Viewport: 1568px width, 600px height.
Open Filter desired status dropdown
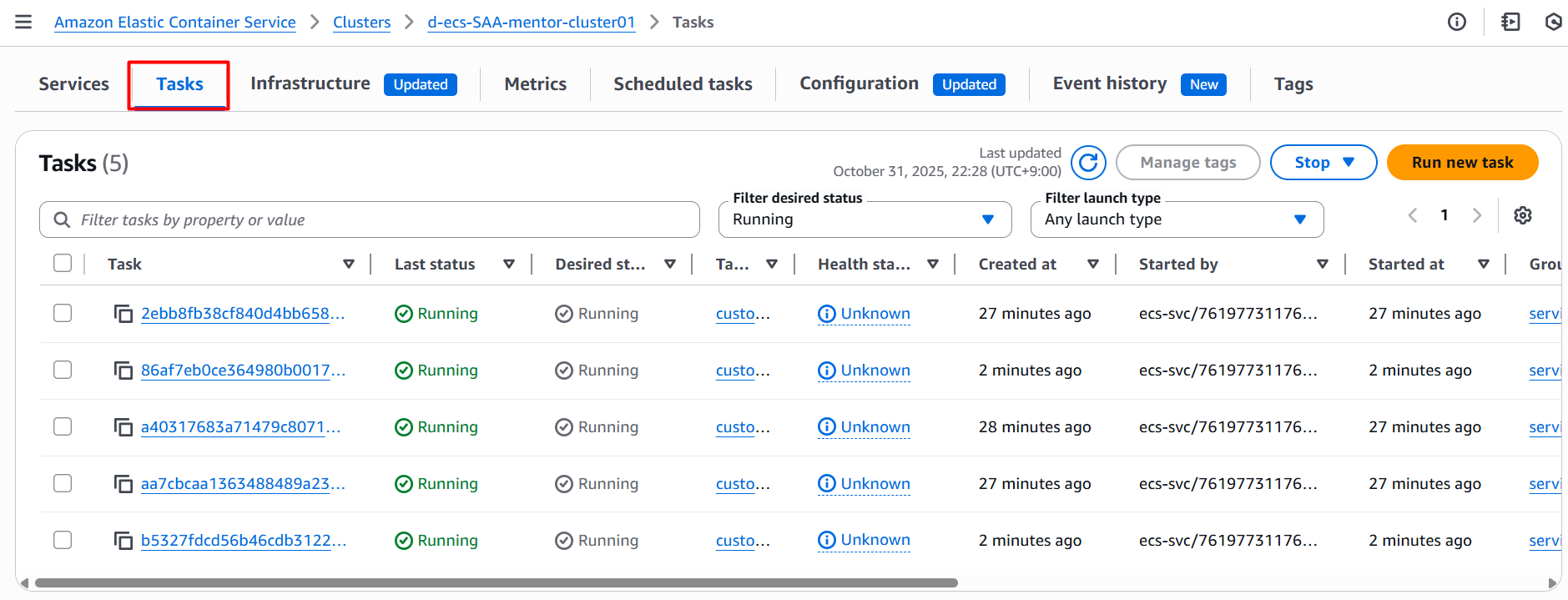pos(865,219)
